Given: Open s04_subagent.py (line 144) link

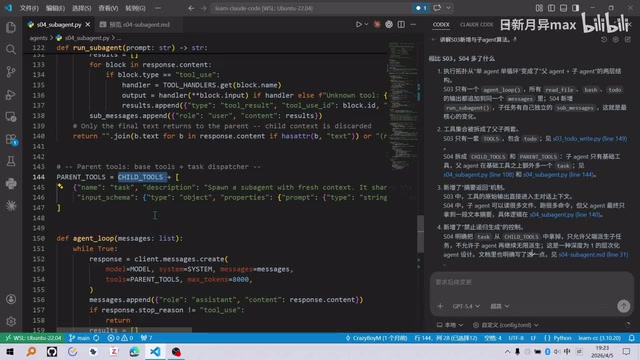Looking at the screenshot, I should pos(558,175).
